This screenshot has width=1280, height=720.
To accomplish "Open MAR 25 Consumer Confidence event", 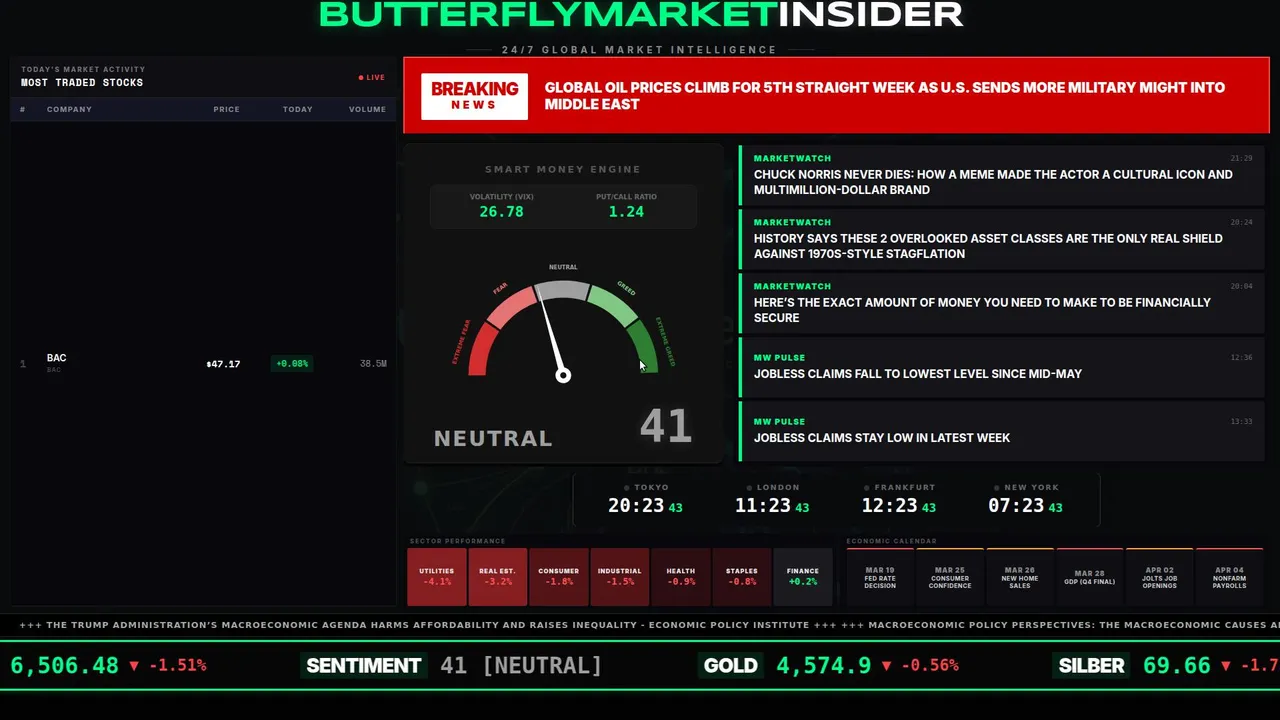I will coord(950,577).
